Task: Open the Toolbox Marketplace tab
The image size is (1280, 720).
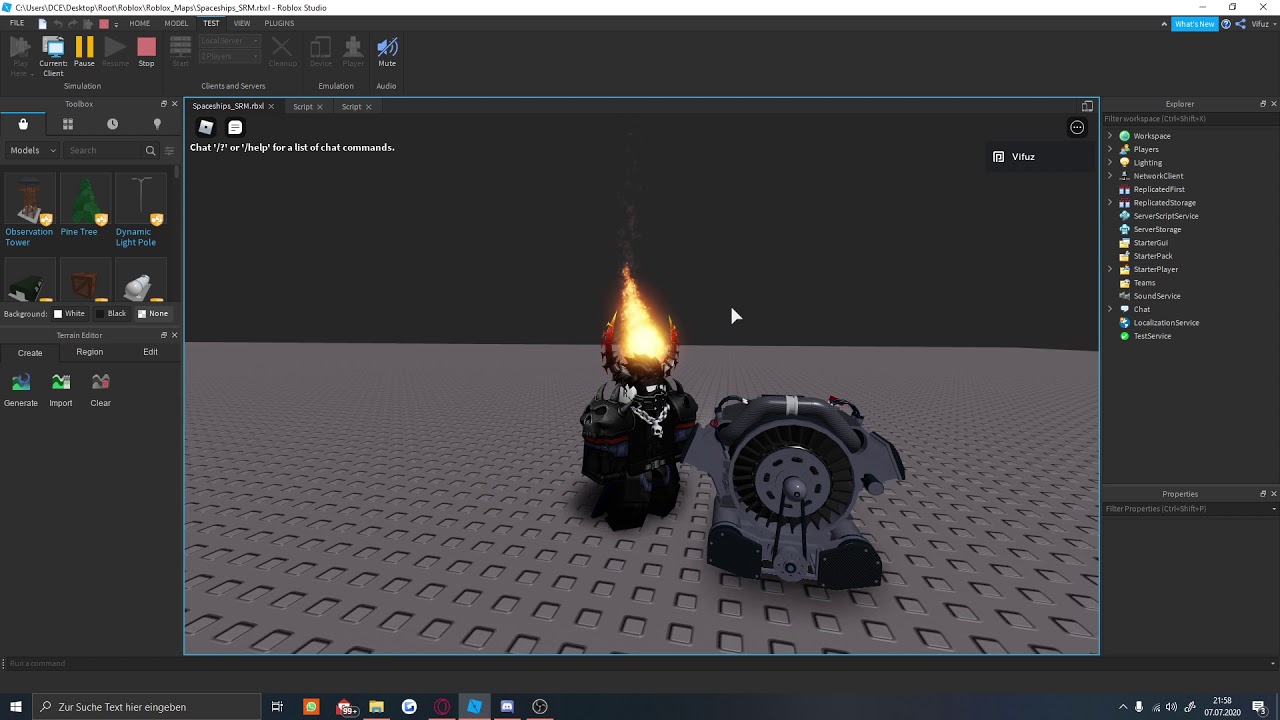Action: click(x=23, y=124)
